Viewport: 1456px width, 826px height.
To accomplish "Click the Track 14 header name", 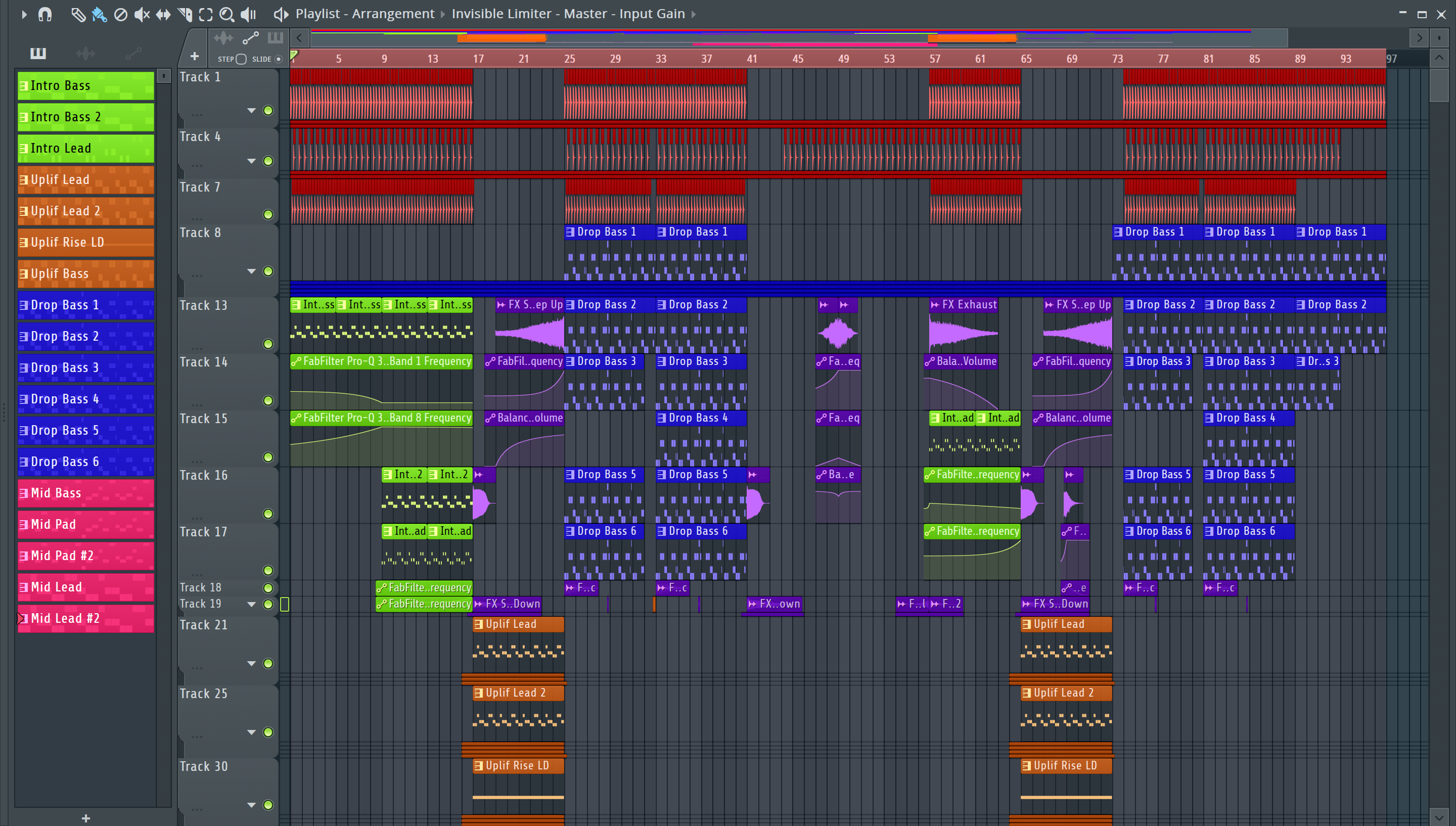I will click(204, 362).
